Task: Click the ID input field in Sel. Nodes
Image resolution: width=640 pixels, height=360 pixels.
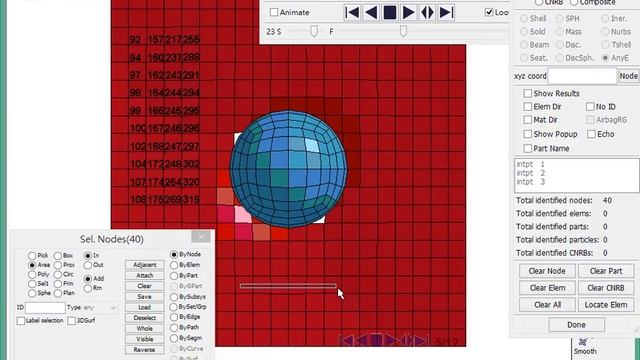Action: [x=45, y=307]
